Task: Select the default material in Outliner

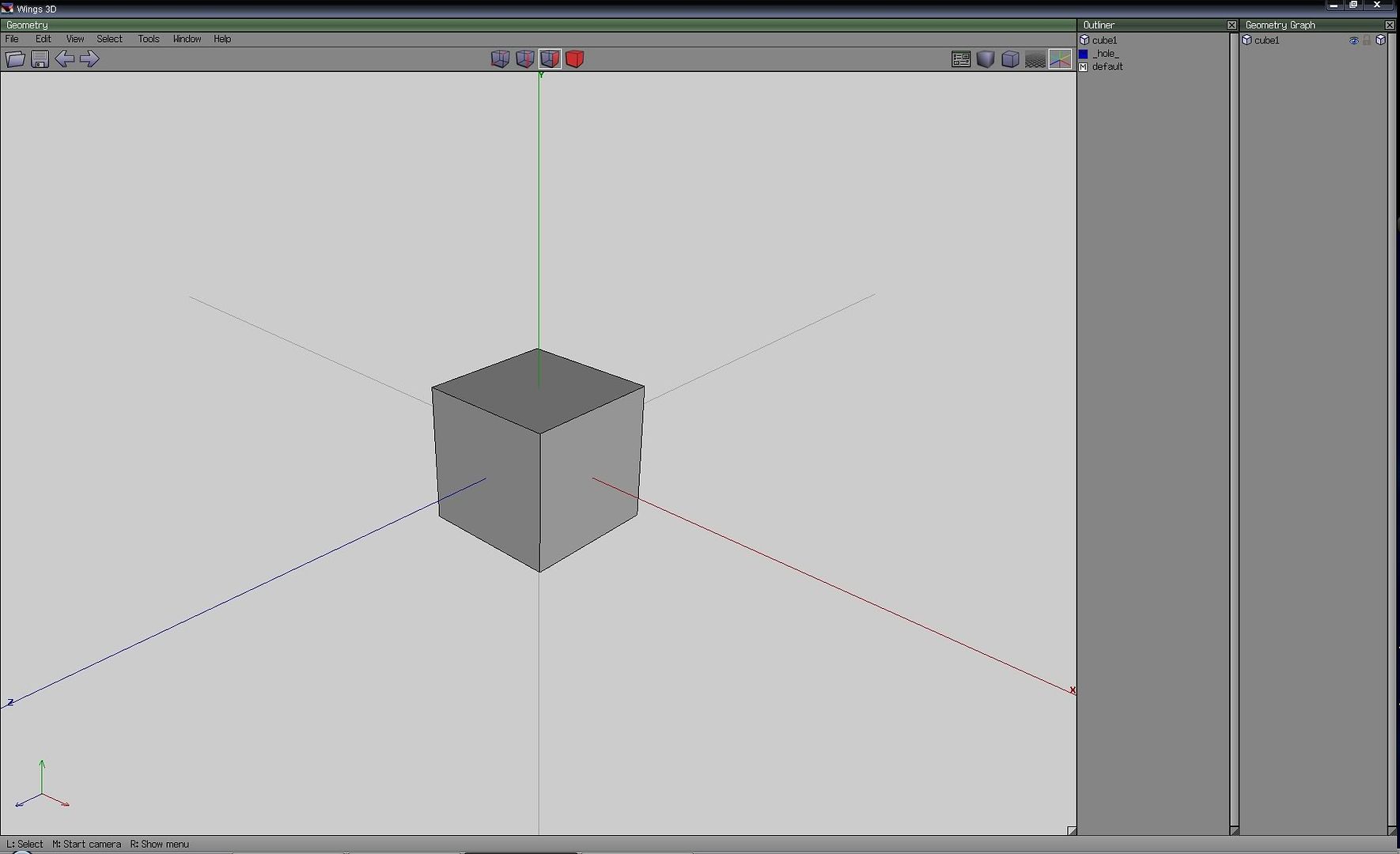Action: click(1107, 66)
